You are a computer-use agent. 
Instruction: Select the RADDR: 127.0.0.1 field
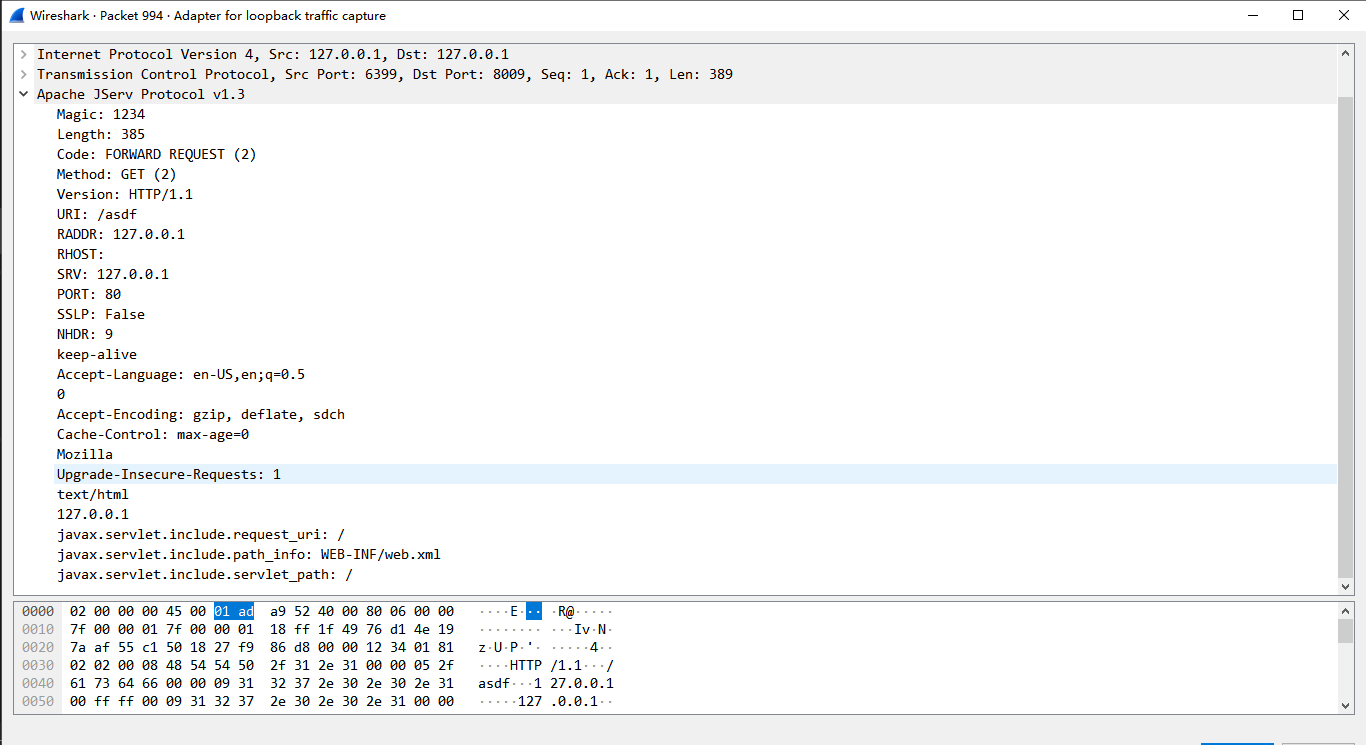pyautogui.click(x=121, y=234)
